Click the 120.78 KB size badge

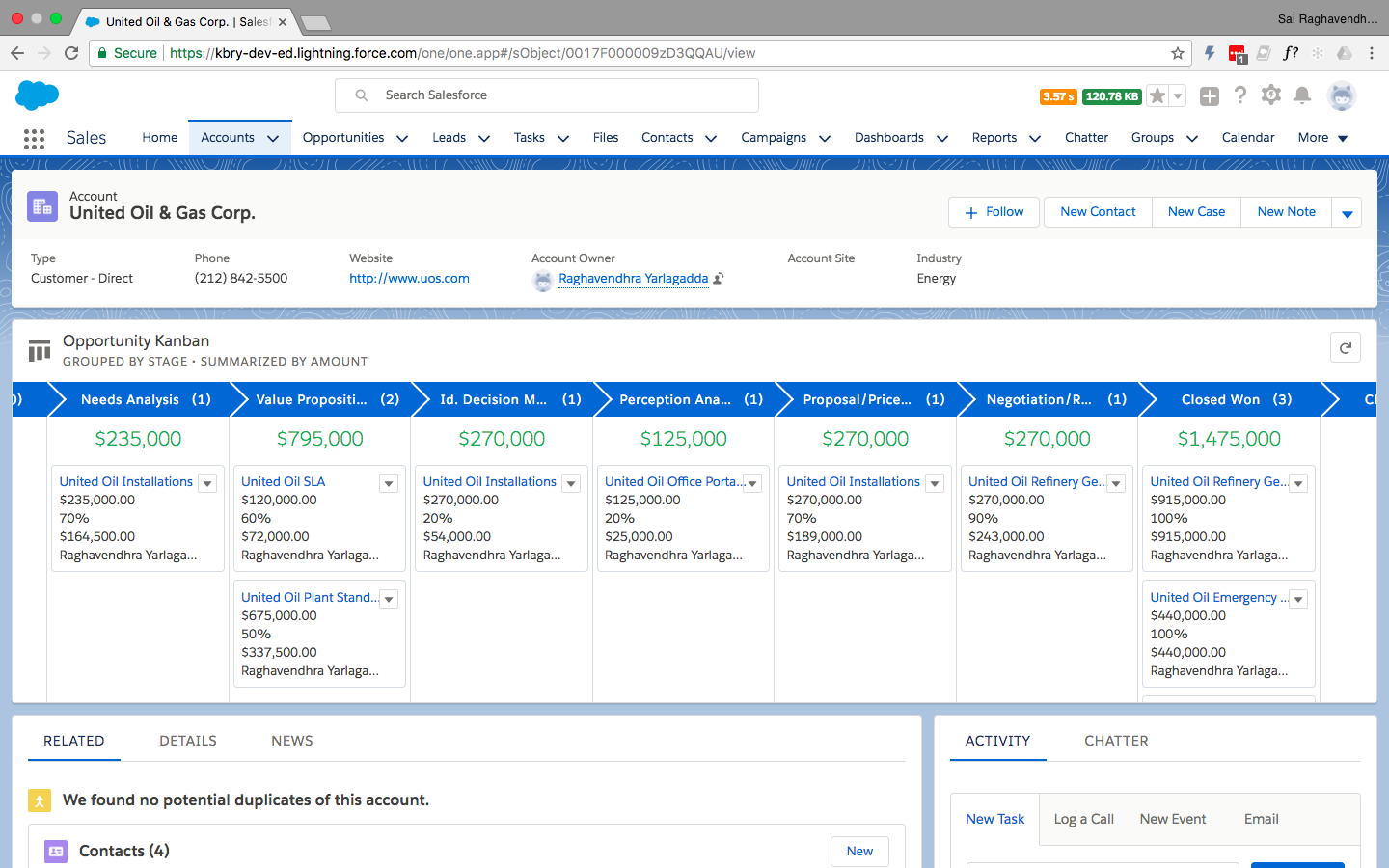point(1112,96)
